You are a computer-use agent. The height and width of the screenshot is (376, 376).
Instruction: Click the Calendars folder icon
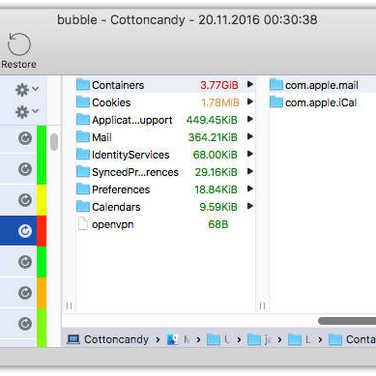pos(83,206)
